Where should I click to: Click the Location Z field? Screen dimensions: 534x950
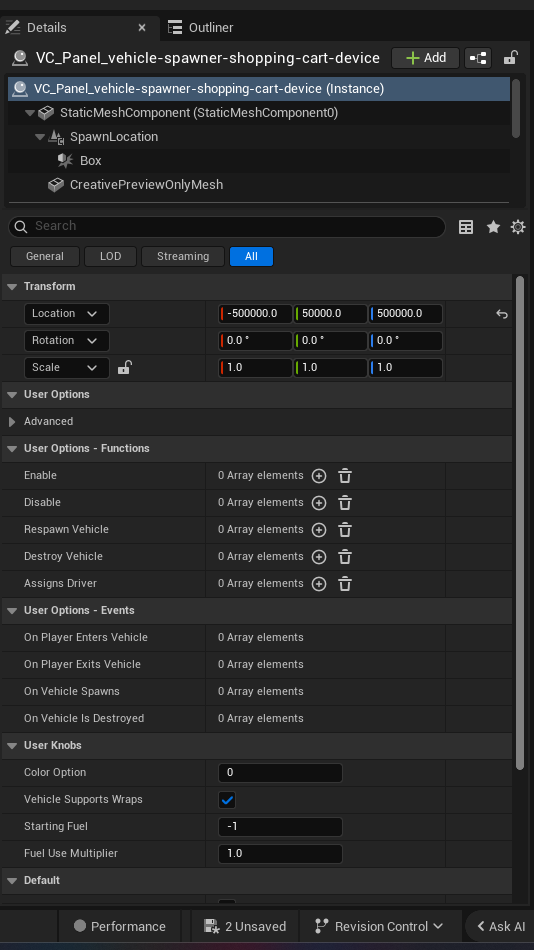[x=406, y=314]
